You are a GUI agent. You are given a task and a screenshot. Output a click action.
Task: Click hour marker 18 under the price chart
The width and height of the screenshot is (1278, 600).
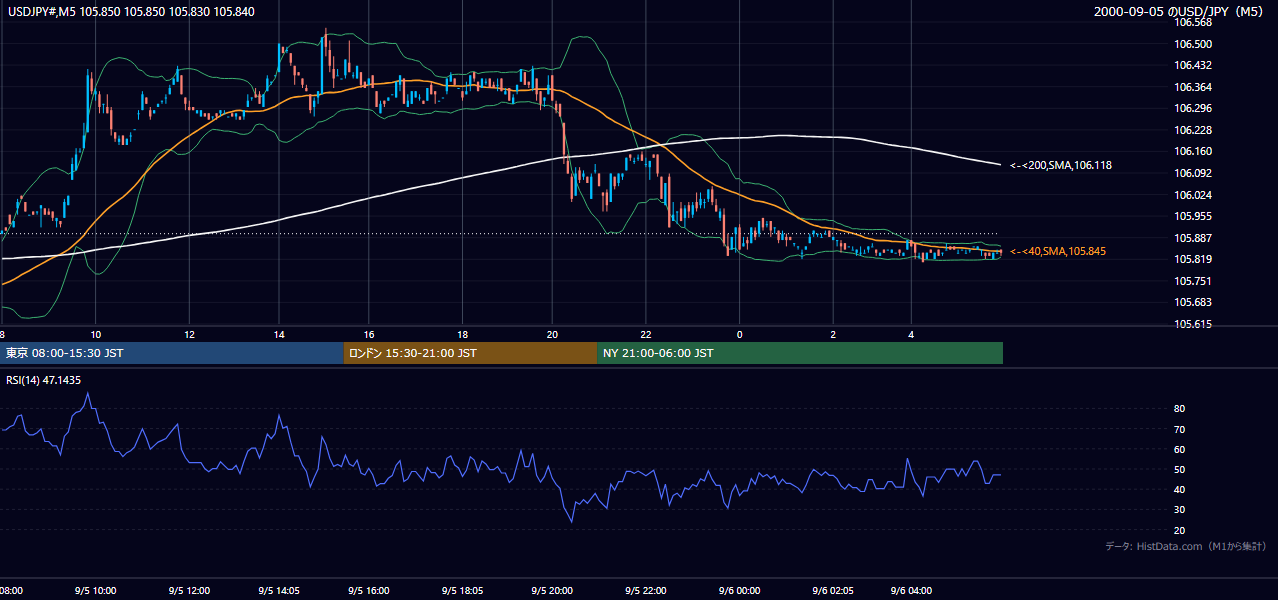pyautogui.click(x=462, y=334)
